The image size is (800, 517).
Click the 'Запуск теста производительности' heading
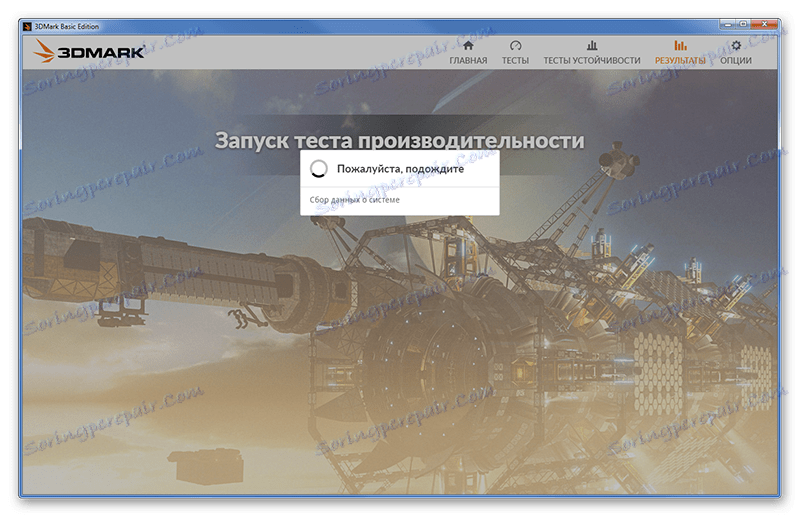coord(399,140)
